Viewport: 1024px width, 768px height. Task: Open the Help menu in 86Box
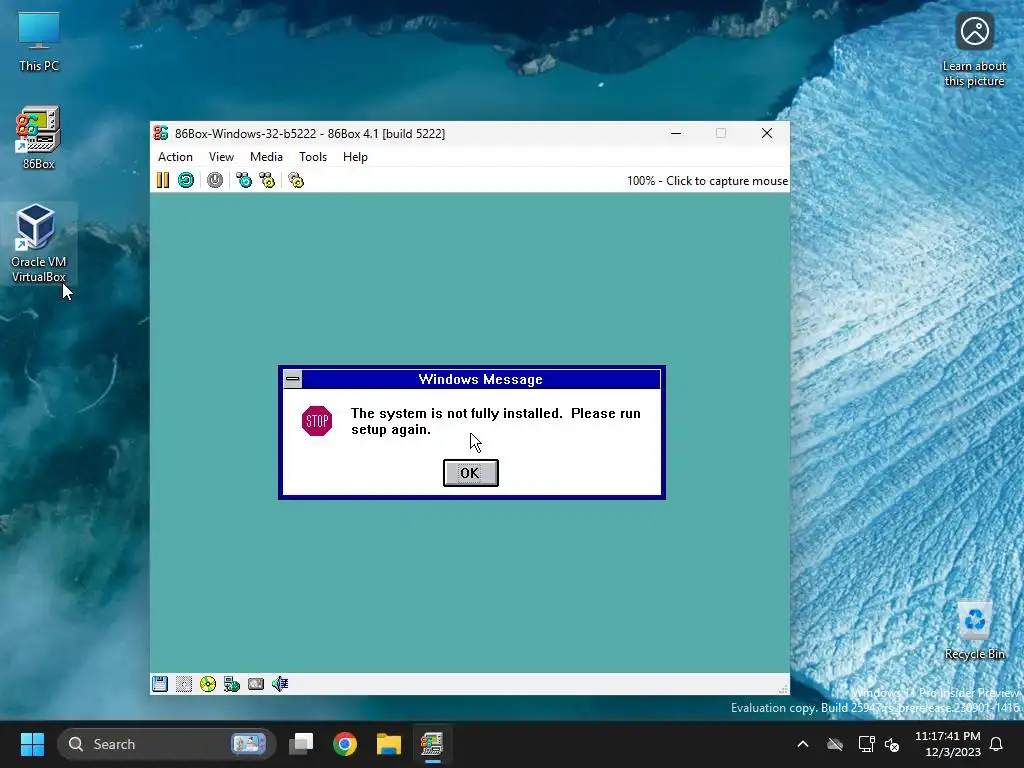coord(355,157)
